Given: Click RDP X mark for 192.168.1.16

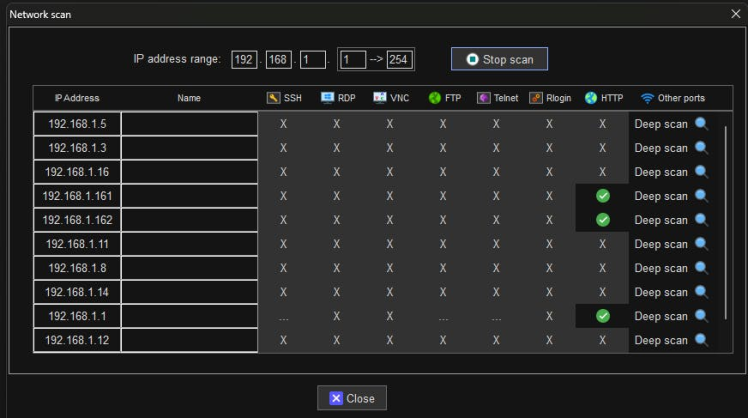Looking at the screenshot, I should (337, 172).
